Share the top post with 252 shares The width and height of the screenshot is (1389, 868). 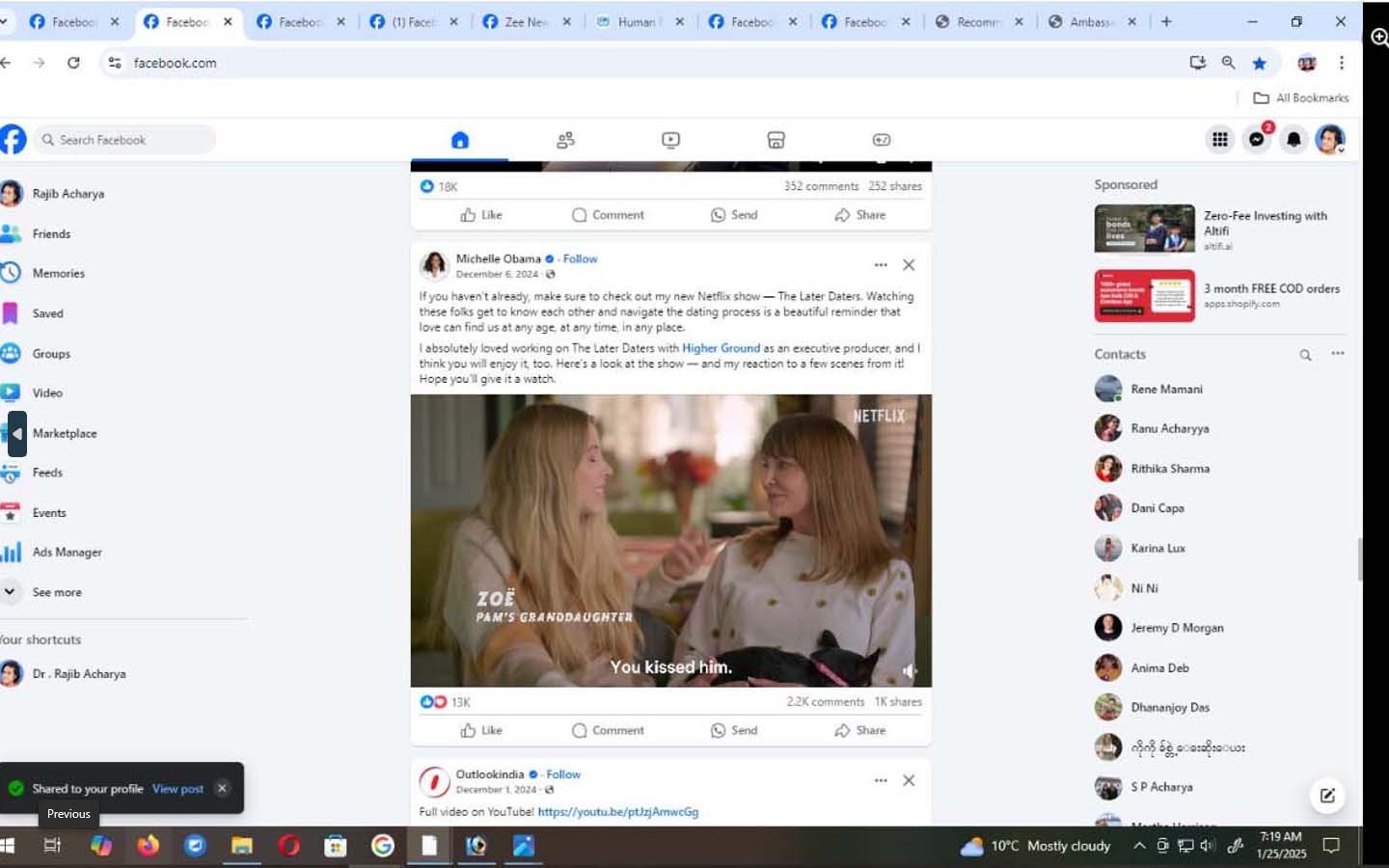pos(860,215)
